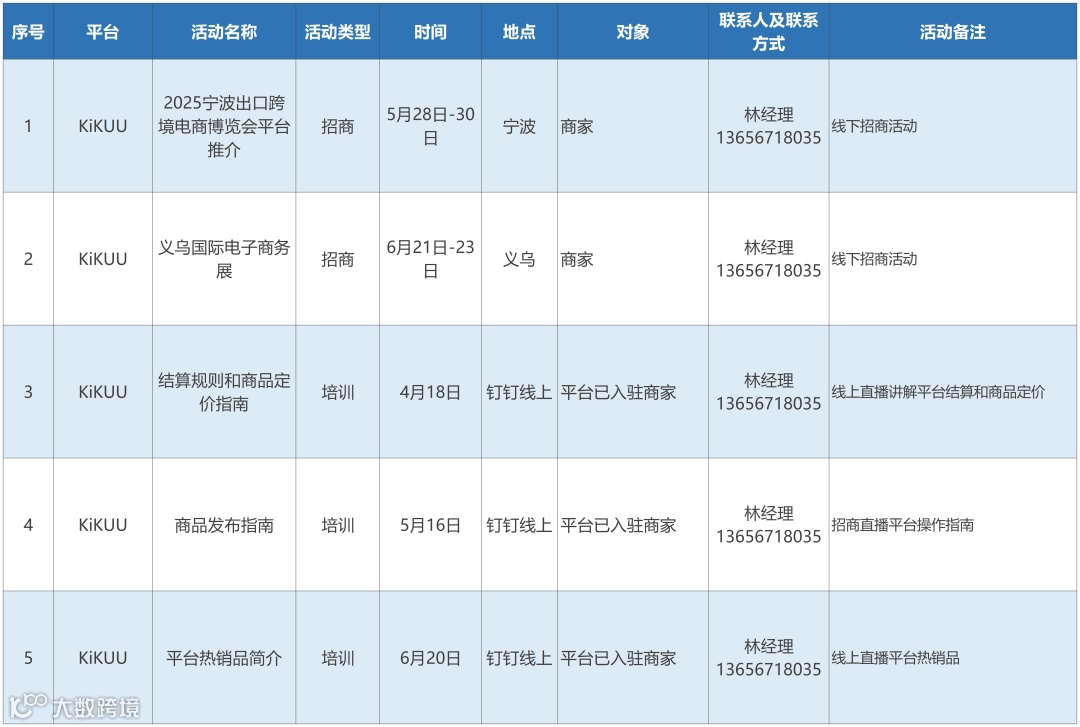Click 平台已入驻商家 in the 6月20日 row
1080x727 pixels.
coord(632,658)
